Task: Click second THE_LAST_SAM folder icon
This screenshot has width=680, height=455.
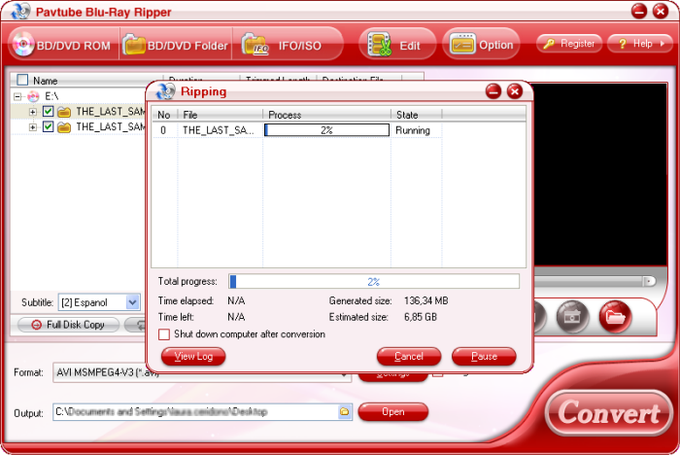Action: click(x=64, y=127)
